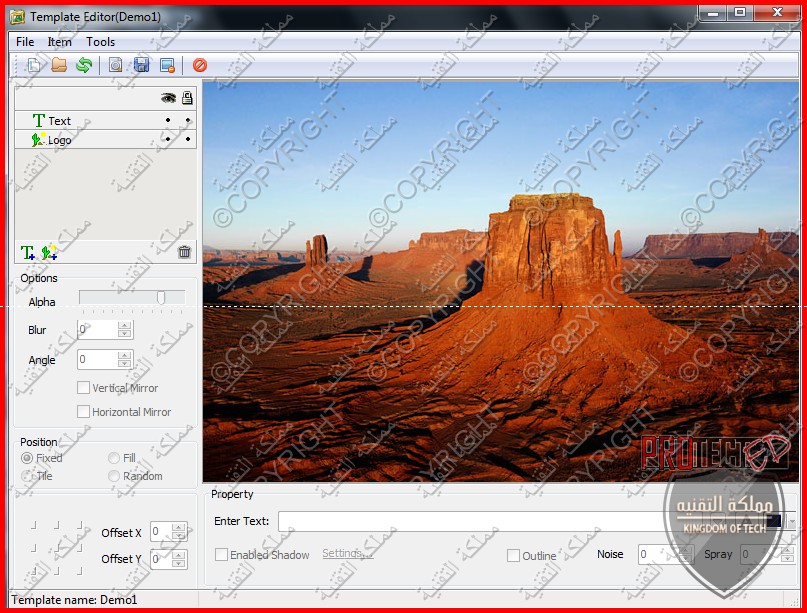The width and height of the screenshot is (807, 613).
Task: Toggle visibility dot of the Text layer
Action: pos(168,120)
